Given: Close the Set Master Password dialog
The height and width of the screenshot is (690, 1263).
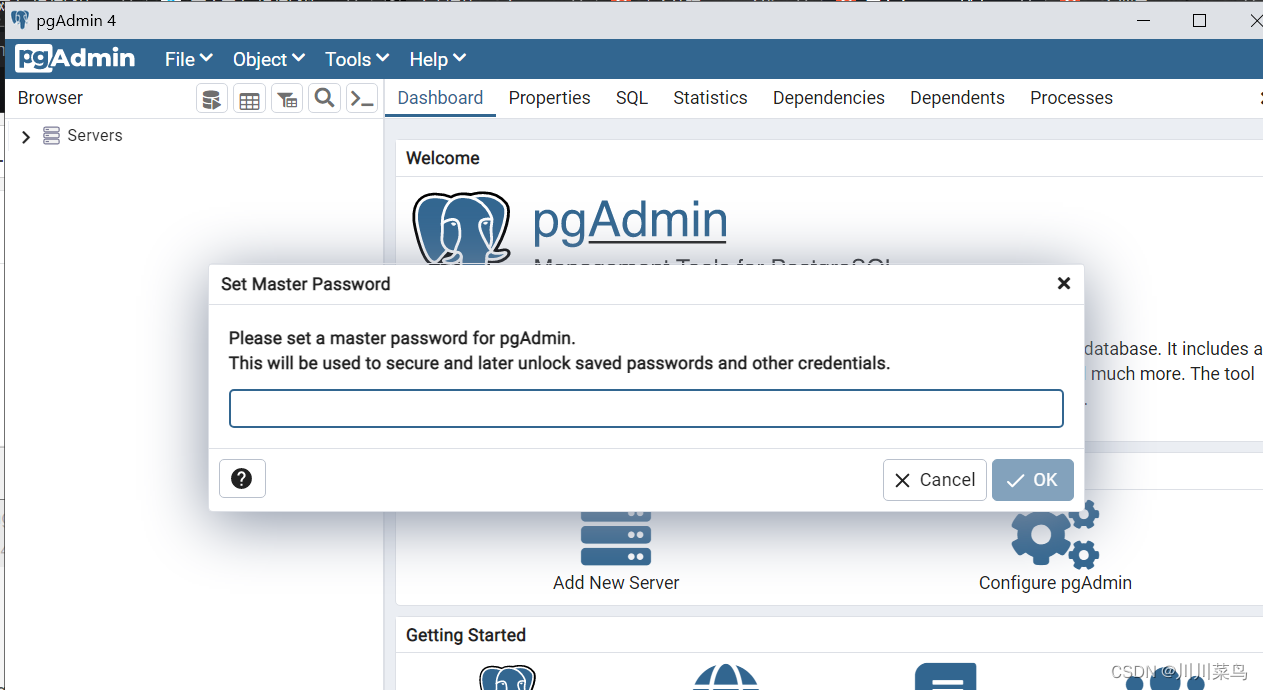Looking at the screenshot, I should (x=1064, y=284).
